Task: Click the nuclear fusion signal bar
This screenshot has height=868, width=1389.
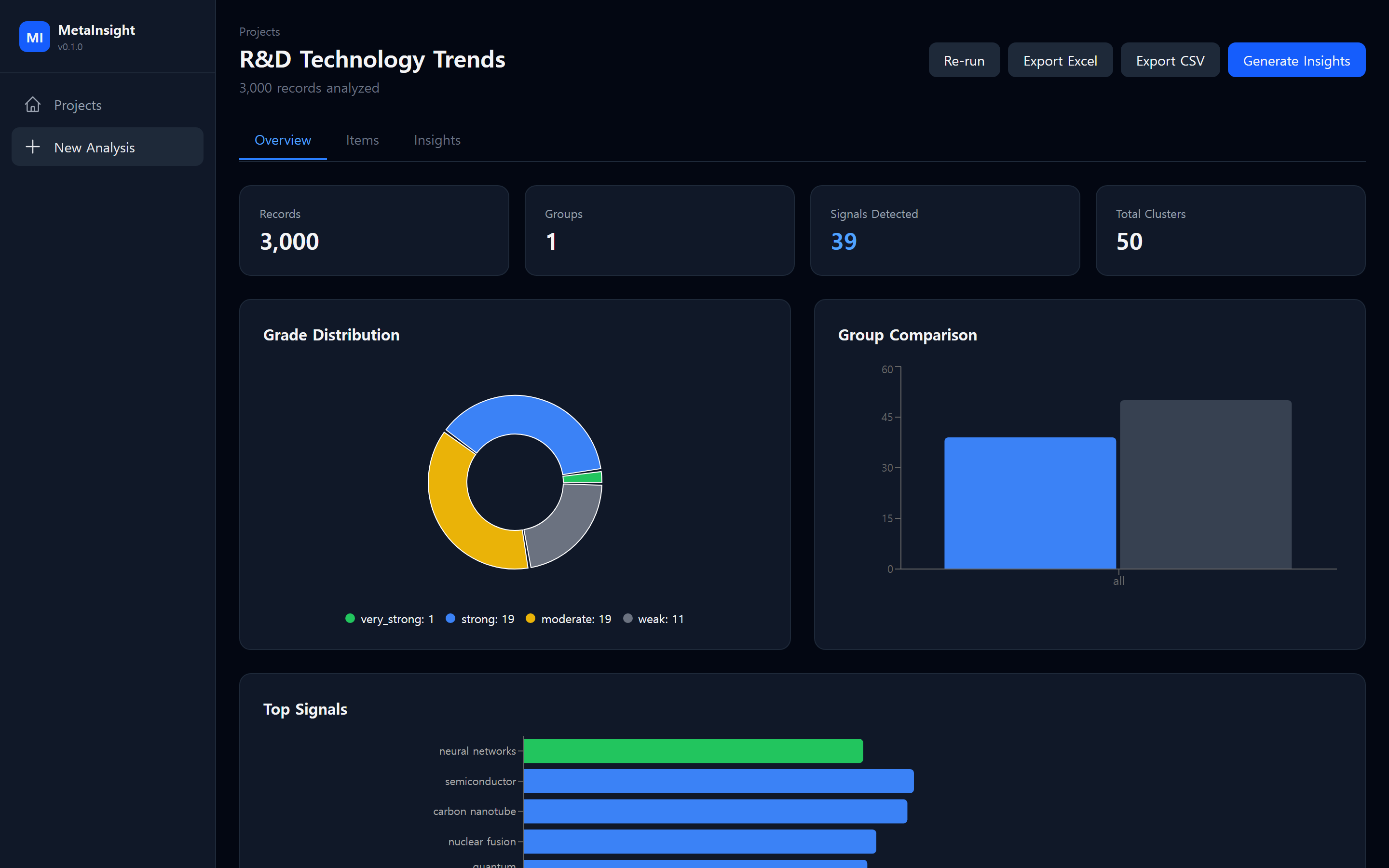Action: (700, 841)
